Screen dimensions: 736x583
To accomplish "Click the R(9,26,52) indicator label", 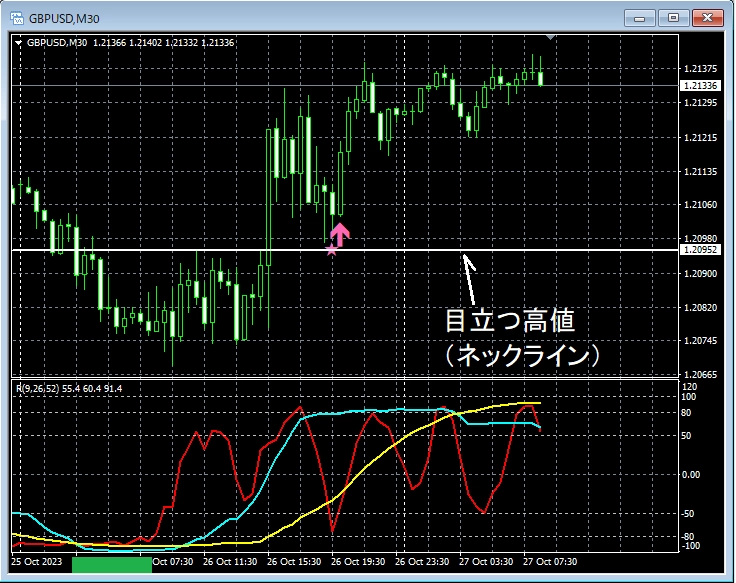I will coord(33,385).
